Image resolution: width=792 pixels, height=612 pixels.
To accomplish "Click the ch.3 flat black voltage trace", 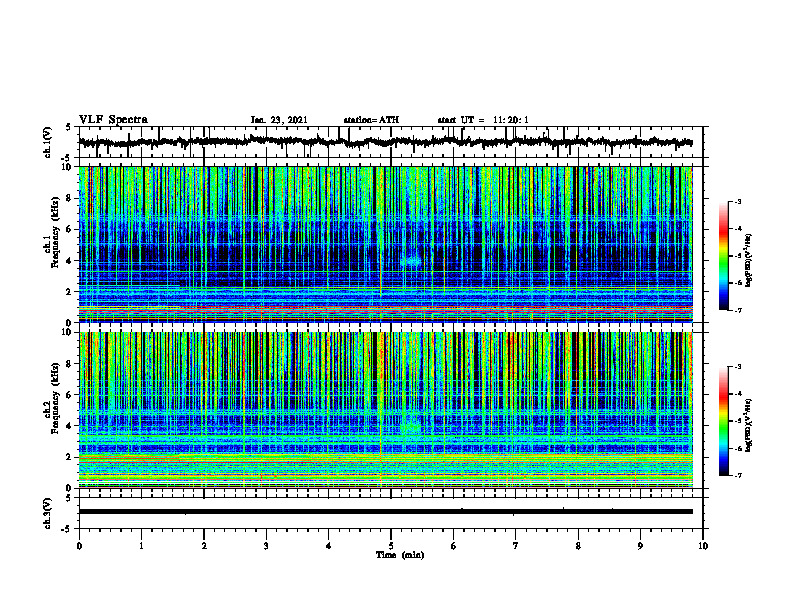I will point(386,512).
